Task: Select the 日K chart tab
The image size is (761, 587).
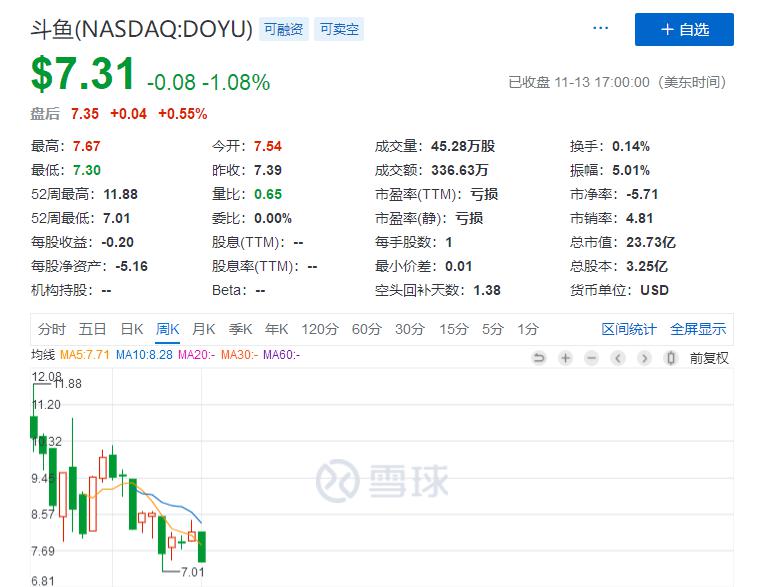Action: pos(132,329)
